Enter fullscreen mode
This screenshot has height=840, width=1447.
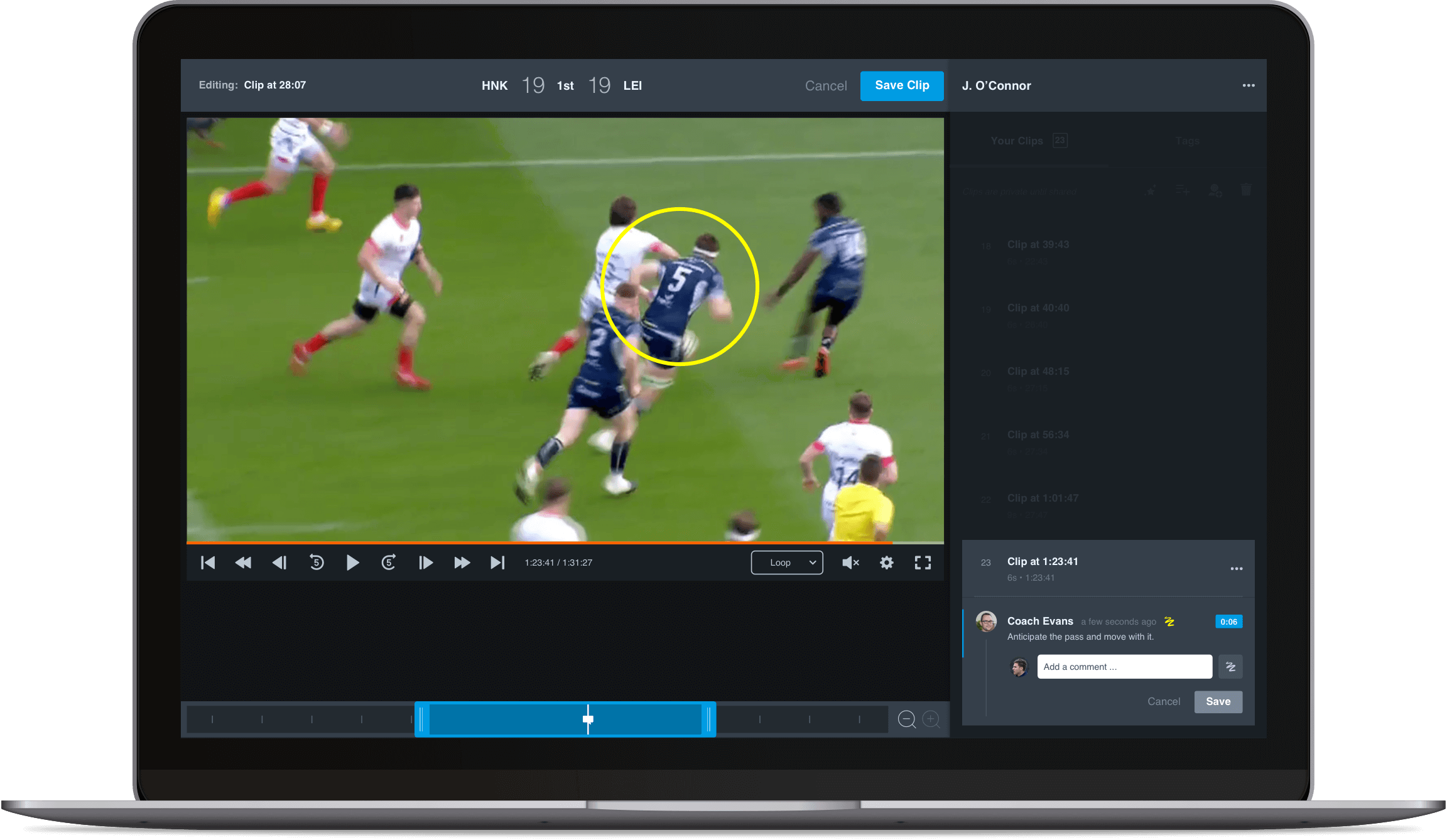coord(923,563)
